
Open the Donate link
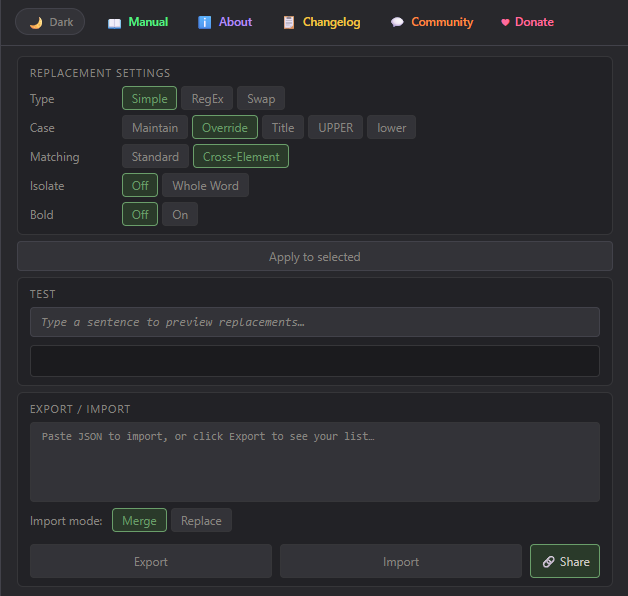click(x=534, y=22)
